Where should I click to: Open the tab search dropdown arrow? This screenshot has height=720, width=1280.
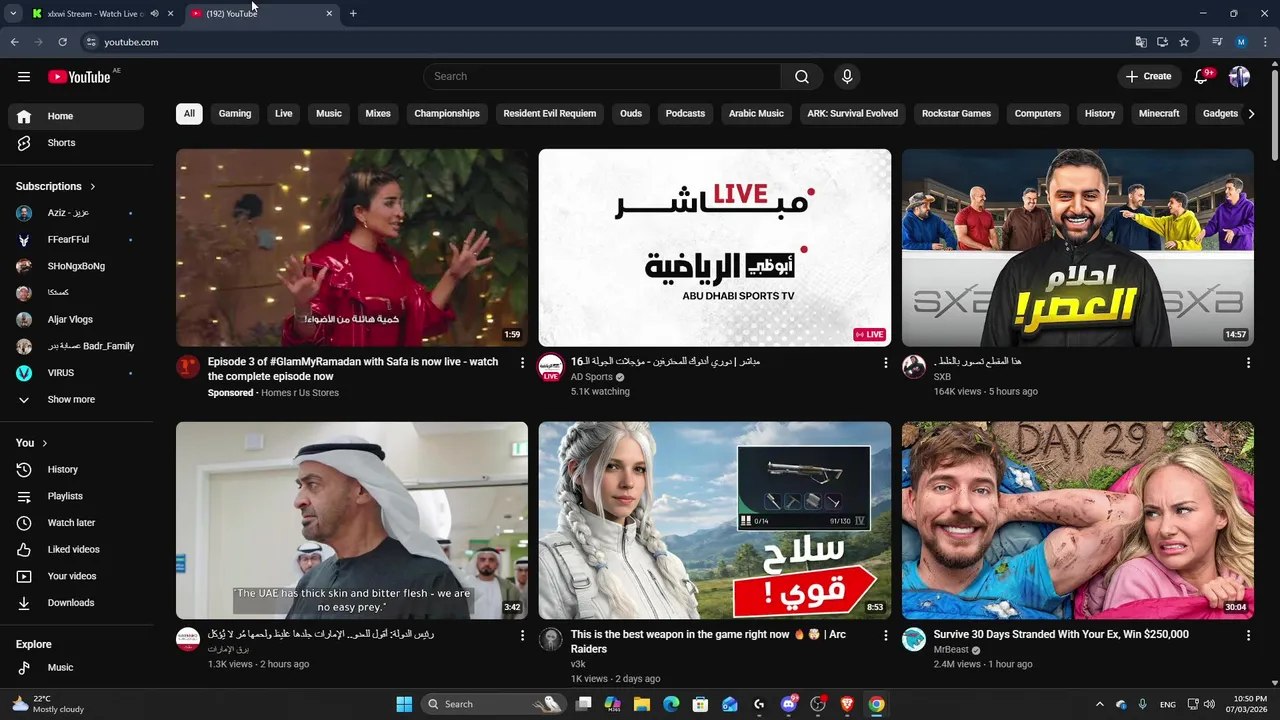pyautogui.click(x=13, y=14)
